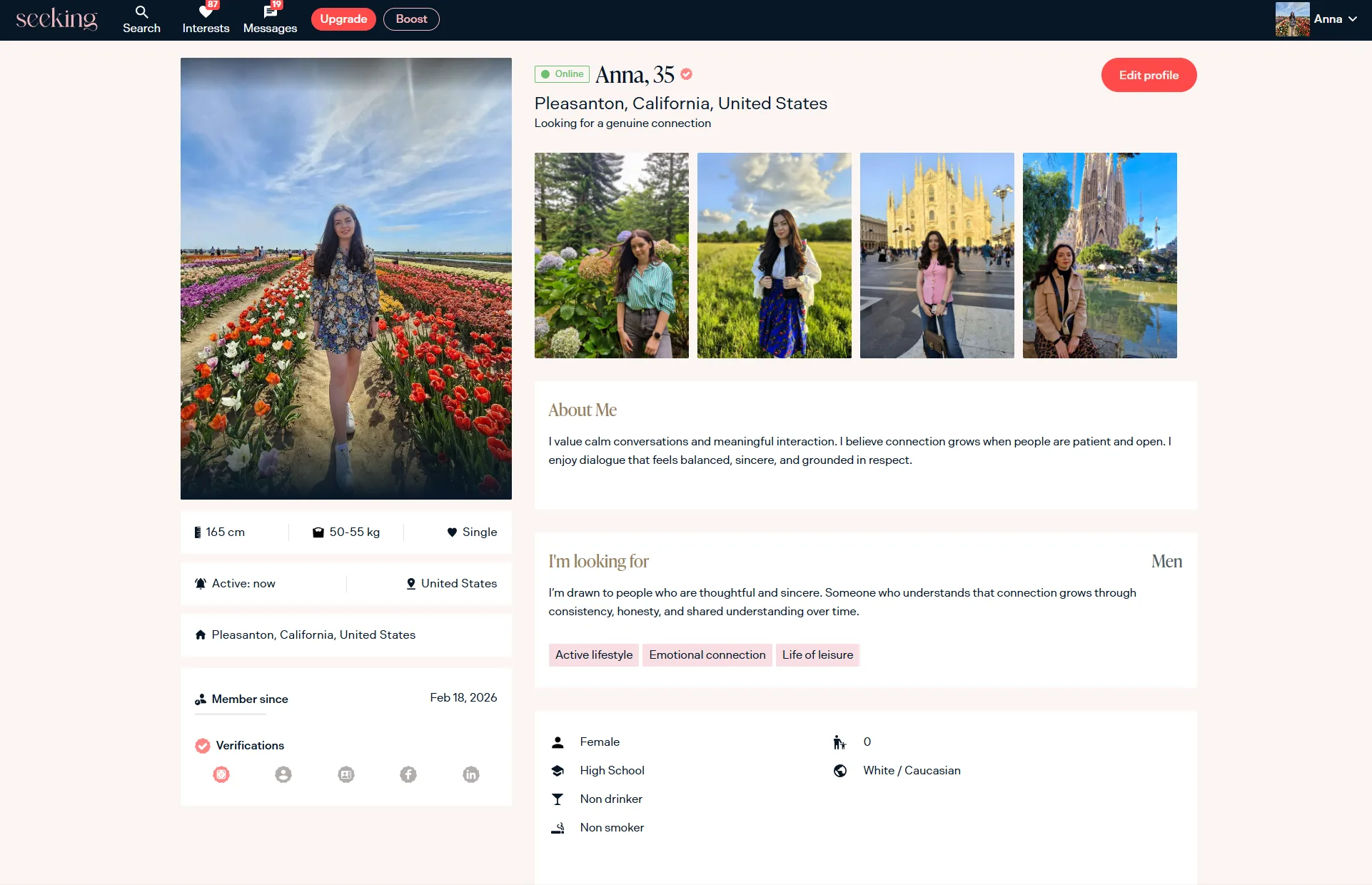This screenshot has width=1372, height=885.
Task: Click the photo verification icon
Action: [x=221, y=774]
